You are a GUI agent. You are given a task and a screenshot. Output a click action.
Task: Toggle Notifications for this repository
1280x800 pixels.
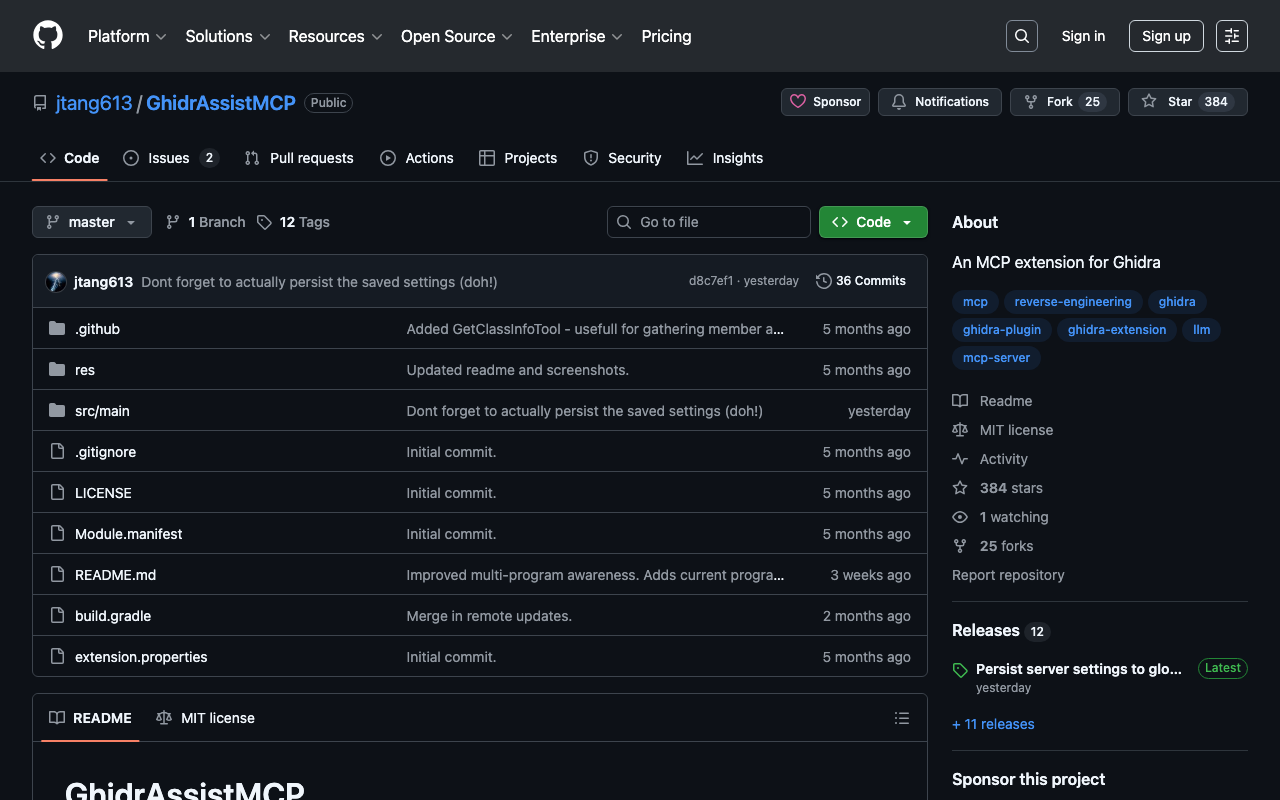[939, 102]
